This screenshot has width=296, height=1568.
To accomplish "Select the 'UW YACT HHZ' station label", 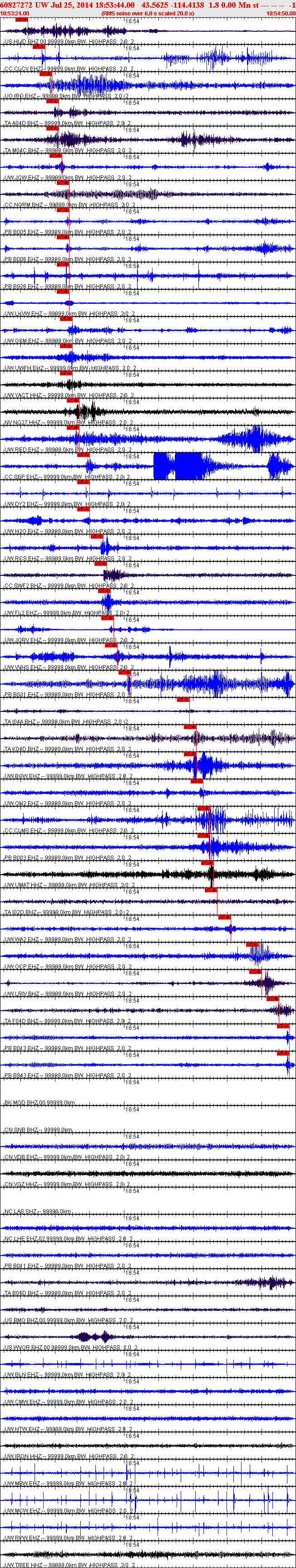I will [x=23, y=396].
